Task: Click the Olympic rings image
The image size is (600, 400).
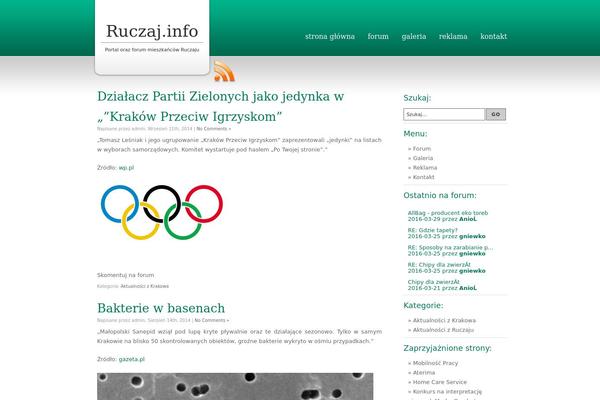Action: tap(162, 212)
